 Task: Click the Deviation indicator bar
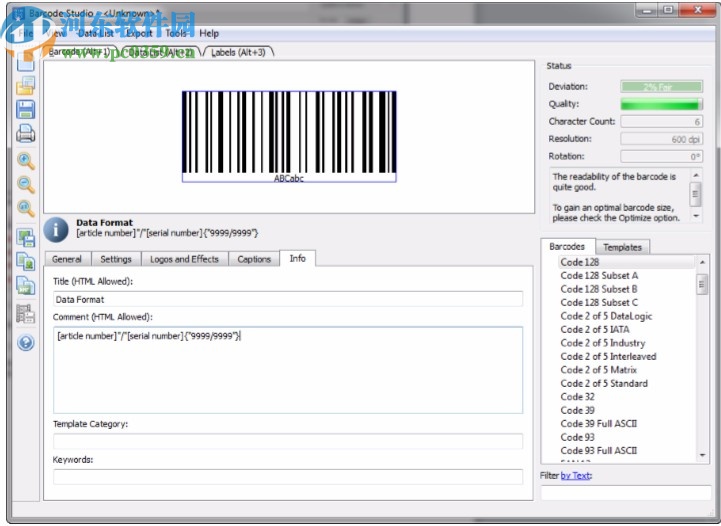[x=661, y=86]
